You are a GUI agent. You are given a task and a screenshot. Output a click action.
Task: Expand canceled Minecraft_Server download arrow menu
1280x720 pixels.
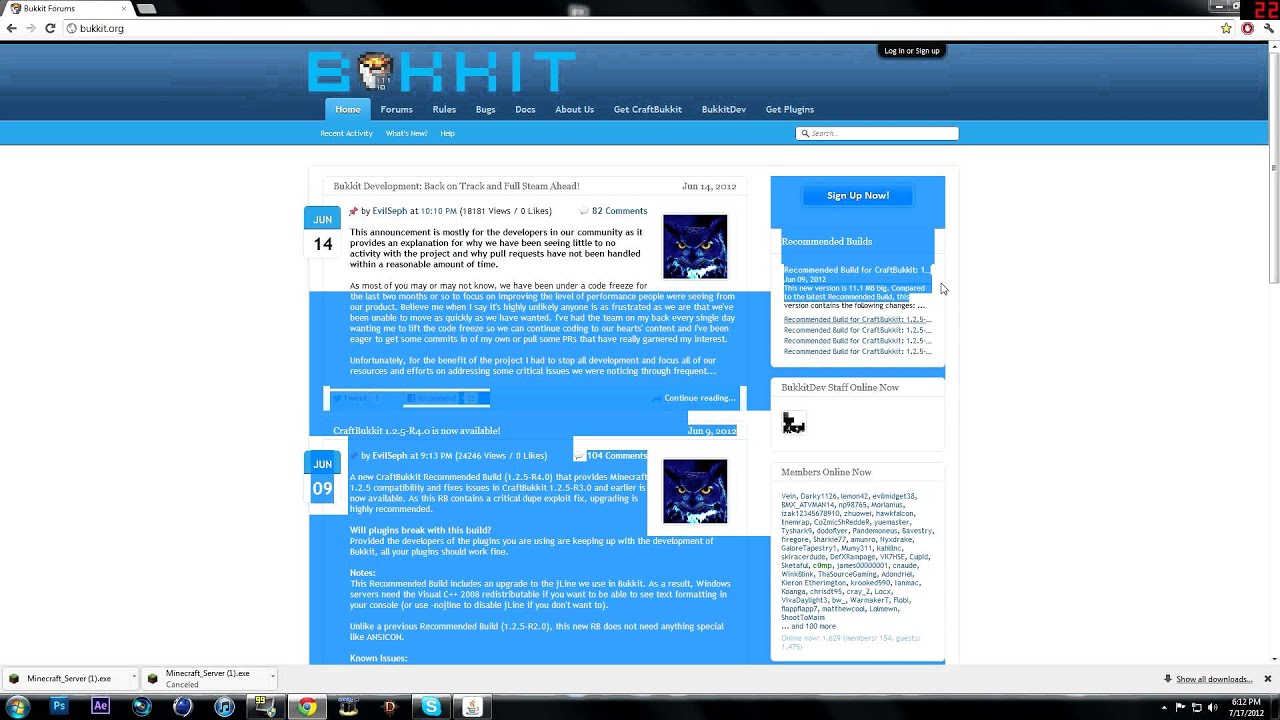point(271,679)
